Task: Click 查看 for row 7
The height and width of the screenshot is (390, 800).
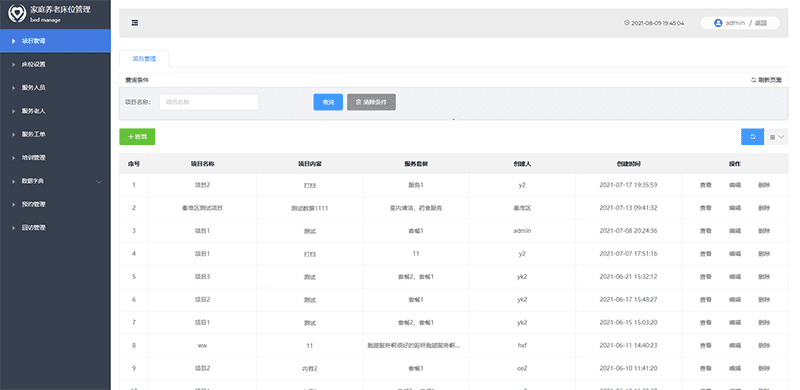Action: [x=705, y=323]
